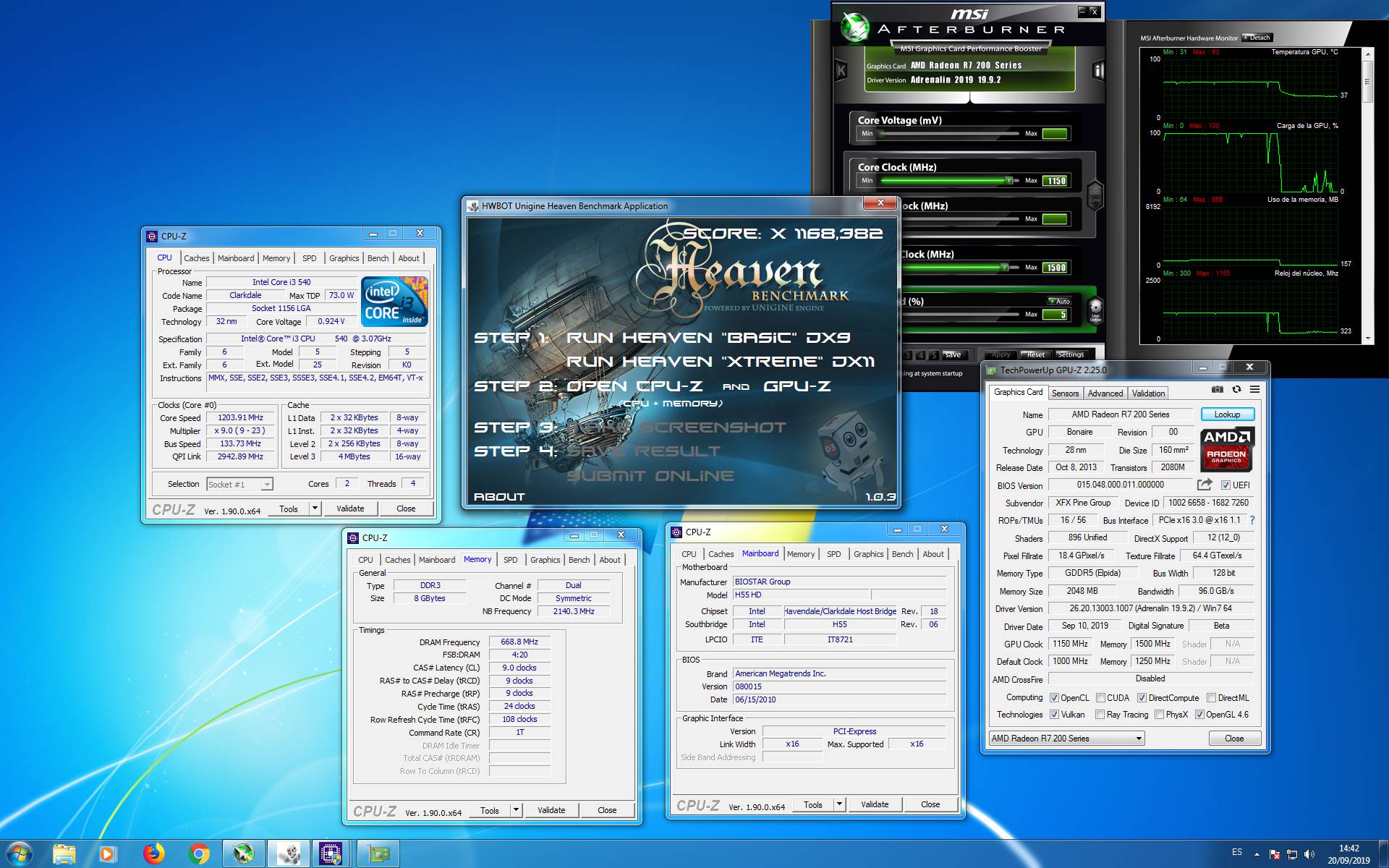The width and height of the screenshot is (1389, 868).
Task: Launch Firefox from the taskbar
Action: (x=153, y=854)
